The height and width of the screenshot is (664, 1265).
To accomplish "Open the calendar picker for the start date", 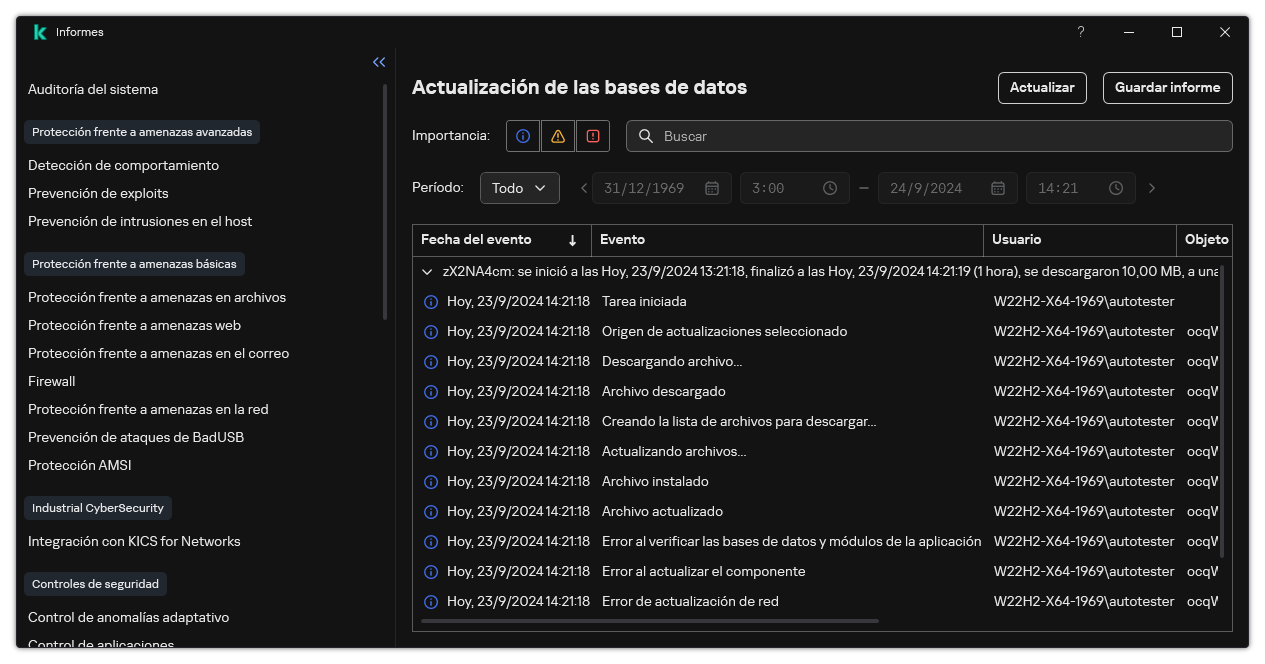I will (713, 187).
